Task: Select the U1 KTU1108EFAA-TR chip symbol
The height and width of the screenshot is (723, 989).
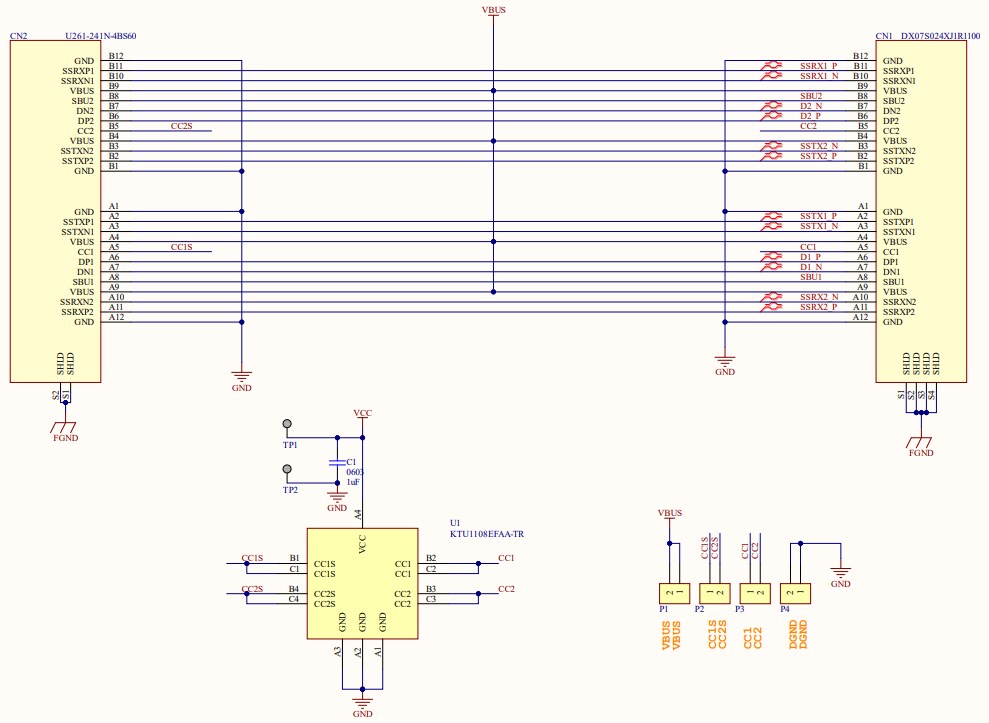Action: coord(362,585)
